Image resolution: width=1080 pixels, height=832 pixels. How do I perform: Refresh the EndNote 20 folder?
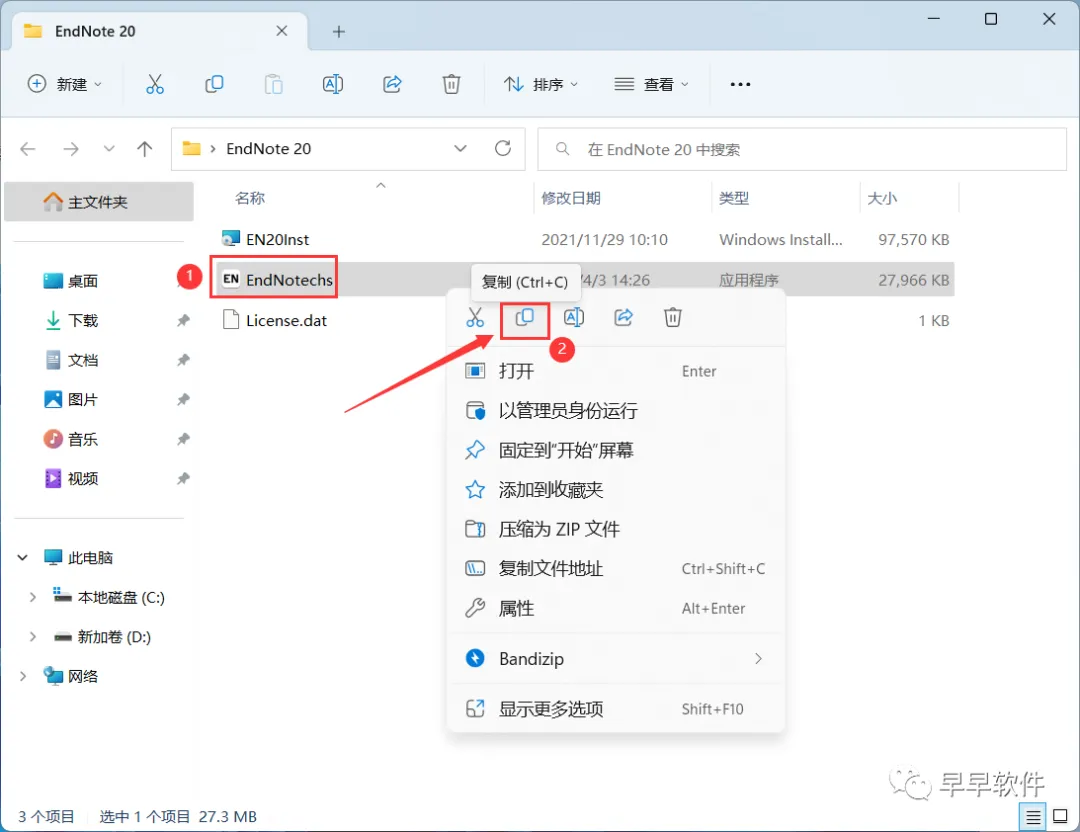tap(503, 149)
